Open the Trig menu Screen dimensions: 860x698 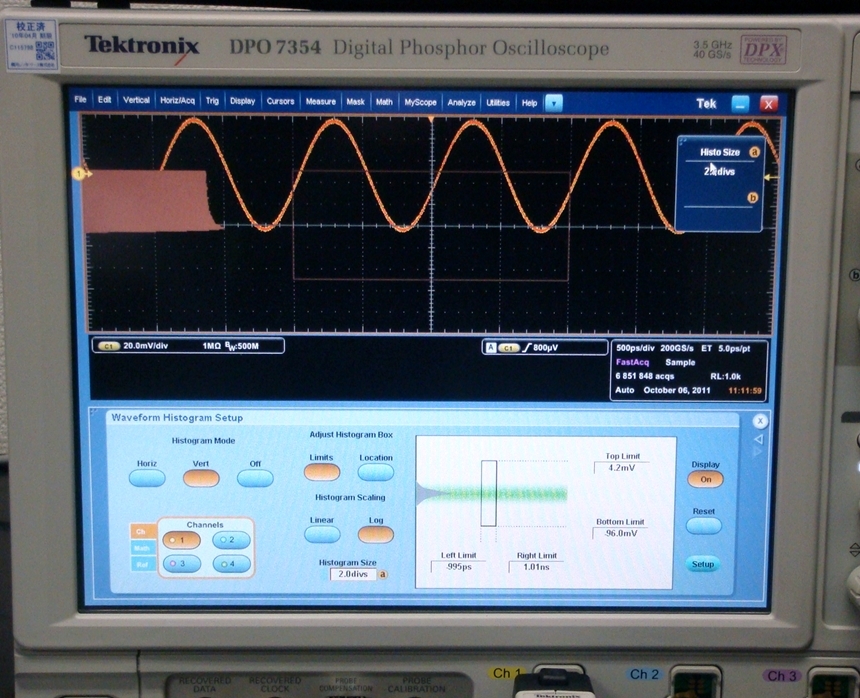coord(212,101)
